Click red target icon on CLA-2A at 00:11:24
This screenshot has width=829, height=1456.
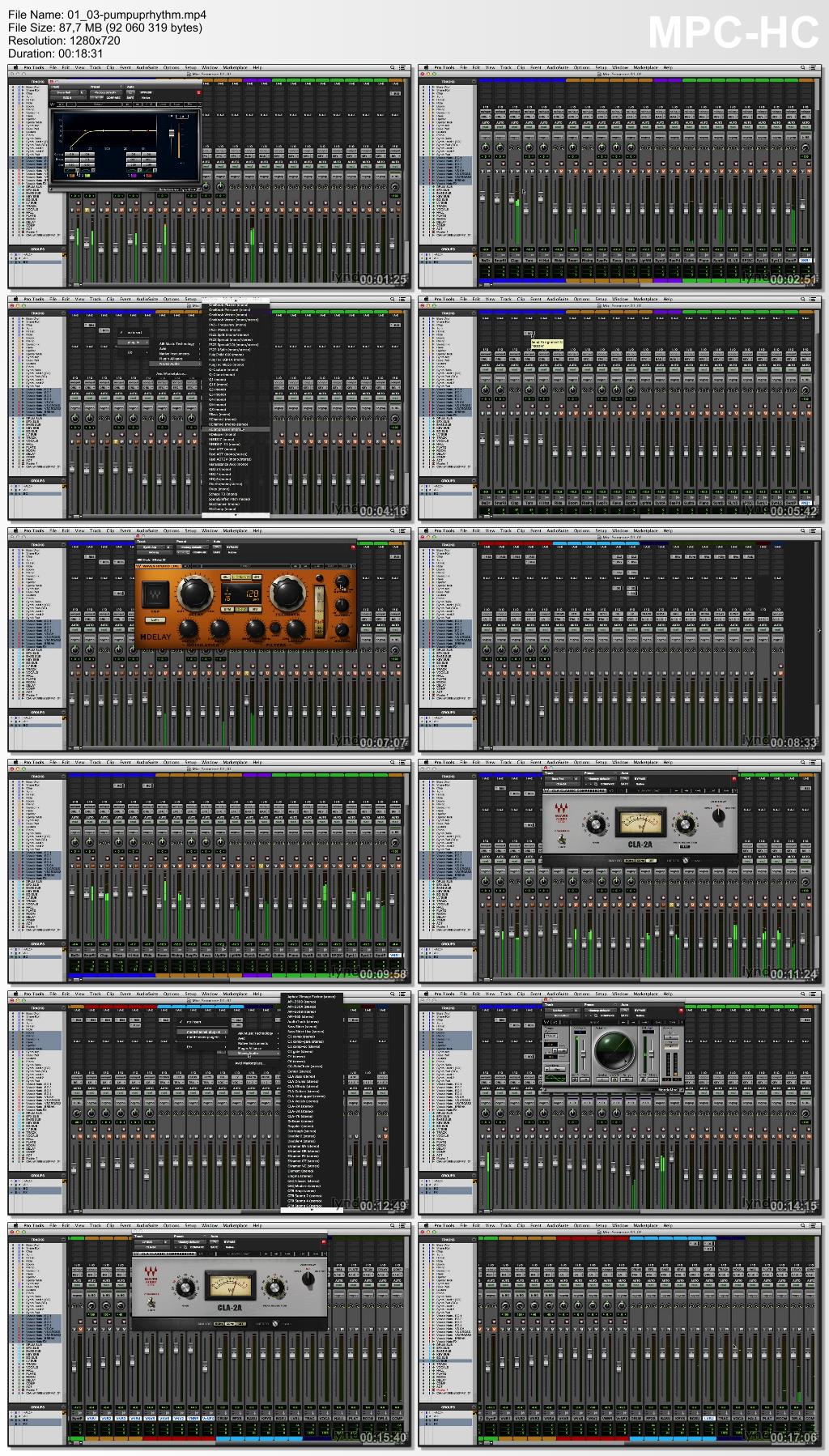734,779
